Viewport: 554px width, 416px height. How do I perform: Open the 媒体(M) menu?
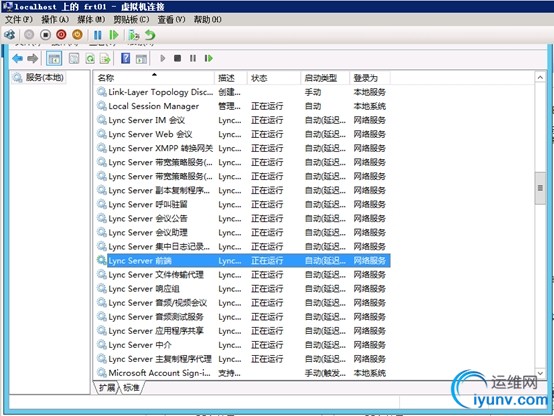(x=91, y=19)
